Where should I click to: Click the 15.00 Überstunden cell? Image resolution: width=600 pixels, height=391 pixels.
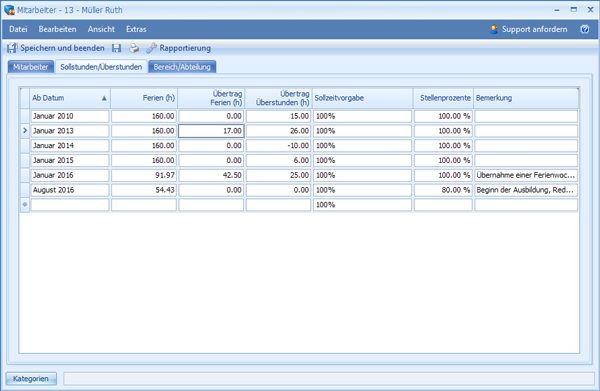[279, 116]
